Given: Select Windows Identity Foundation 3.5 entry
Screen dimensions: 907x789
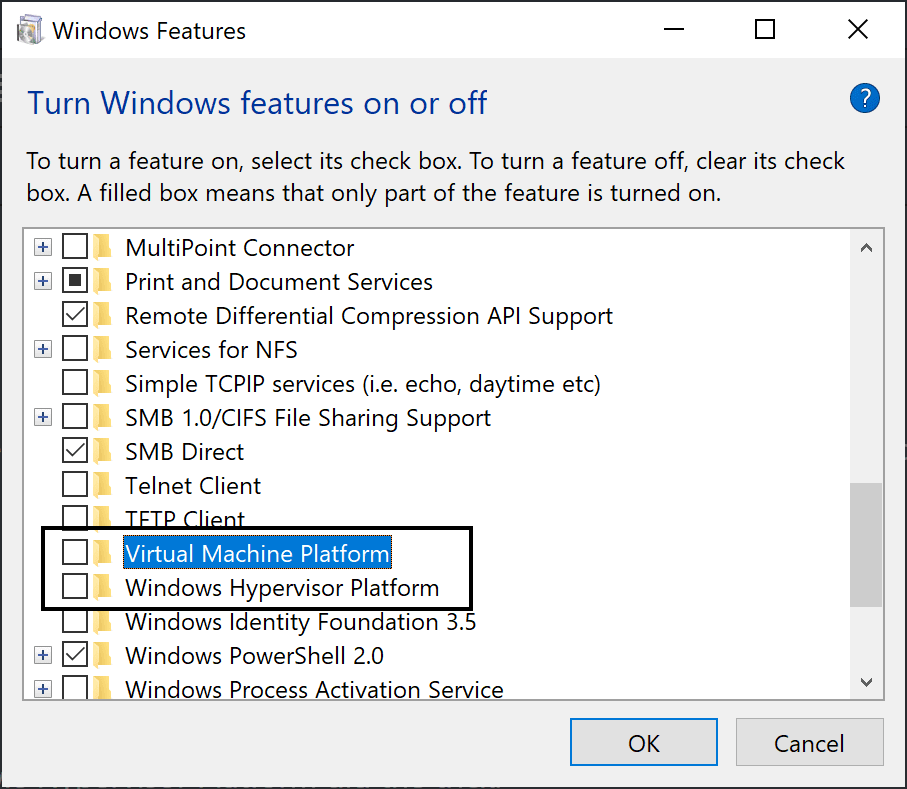Looking at the screenshot, I should 300,622.
